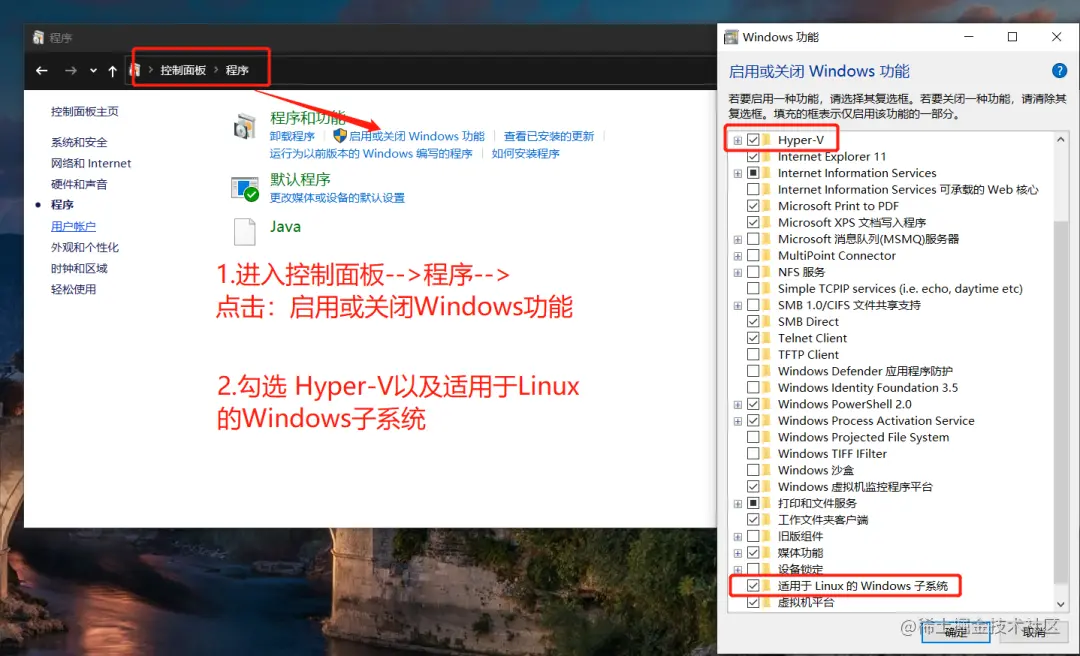This screenshot has width=1080, height=656.
Task: Click the 控制面板 breadcrumb segment
Action: pyautogui.click(x=183, y=70)
